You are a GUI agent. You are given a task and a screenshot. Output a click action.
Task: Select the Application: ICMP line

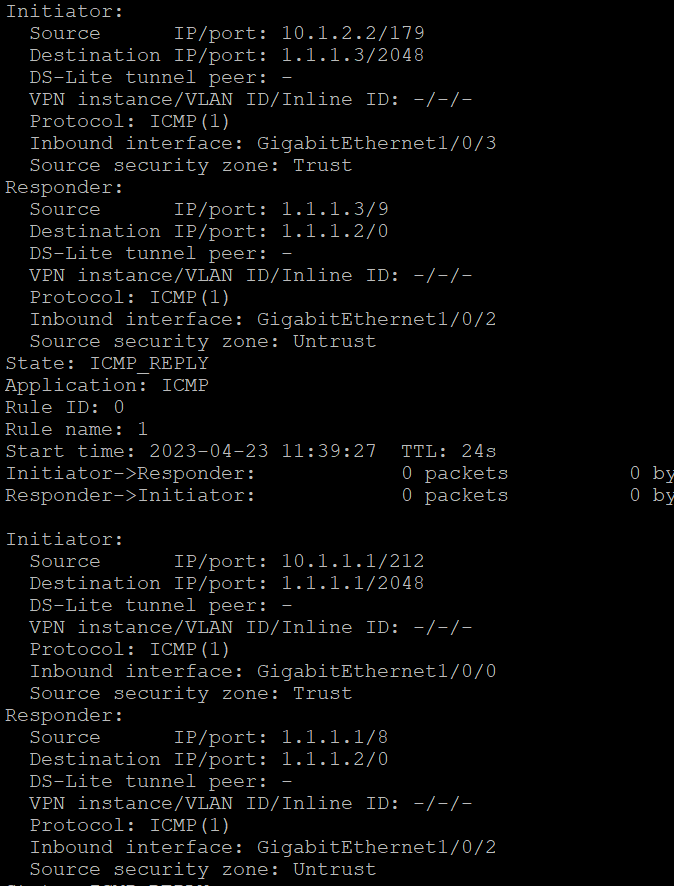click(x=107, y=385)
